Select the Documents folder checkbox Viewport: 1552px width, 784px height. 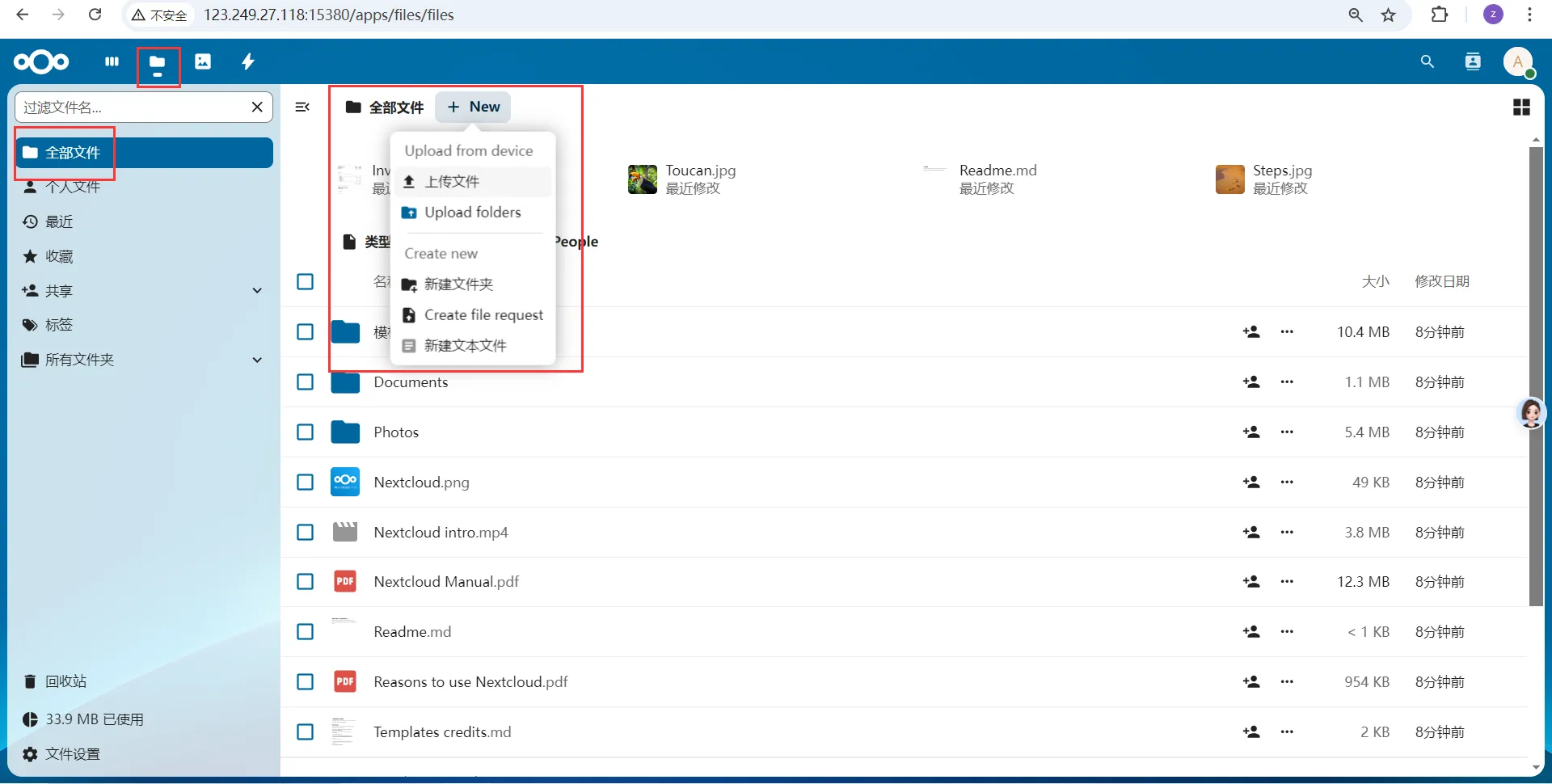click(x=306, y=382)
